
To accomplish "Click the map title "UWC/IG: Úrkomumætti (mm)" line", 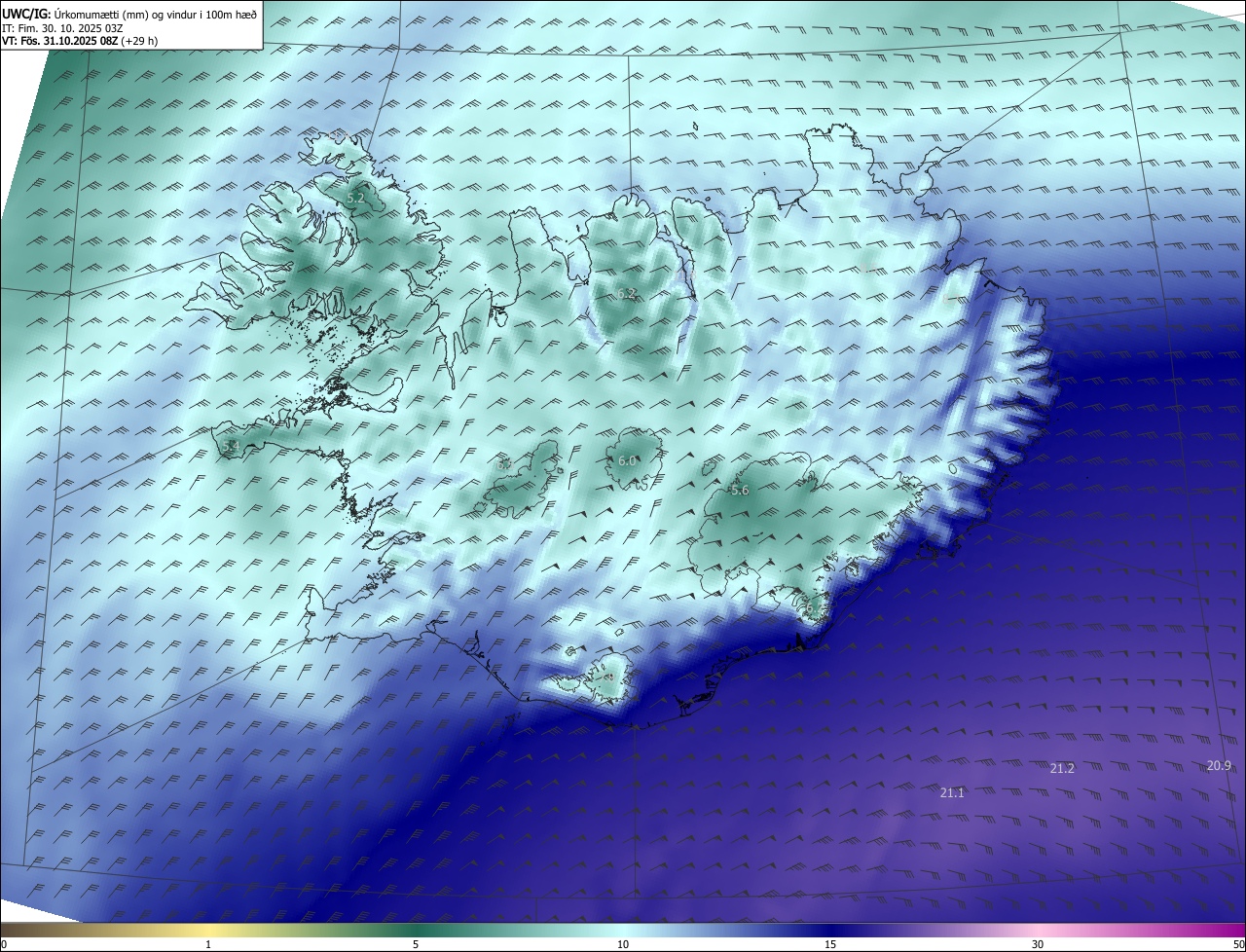I will [x=129, y=14].
